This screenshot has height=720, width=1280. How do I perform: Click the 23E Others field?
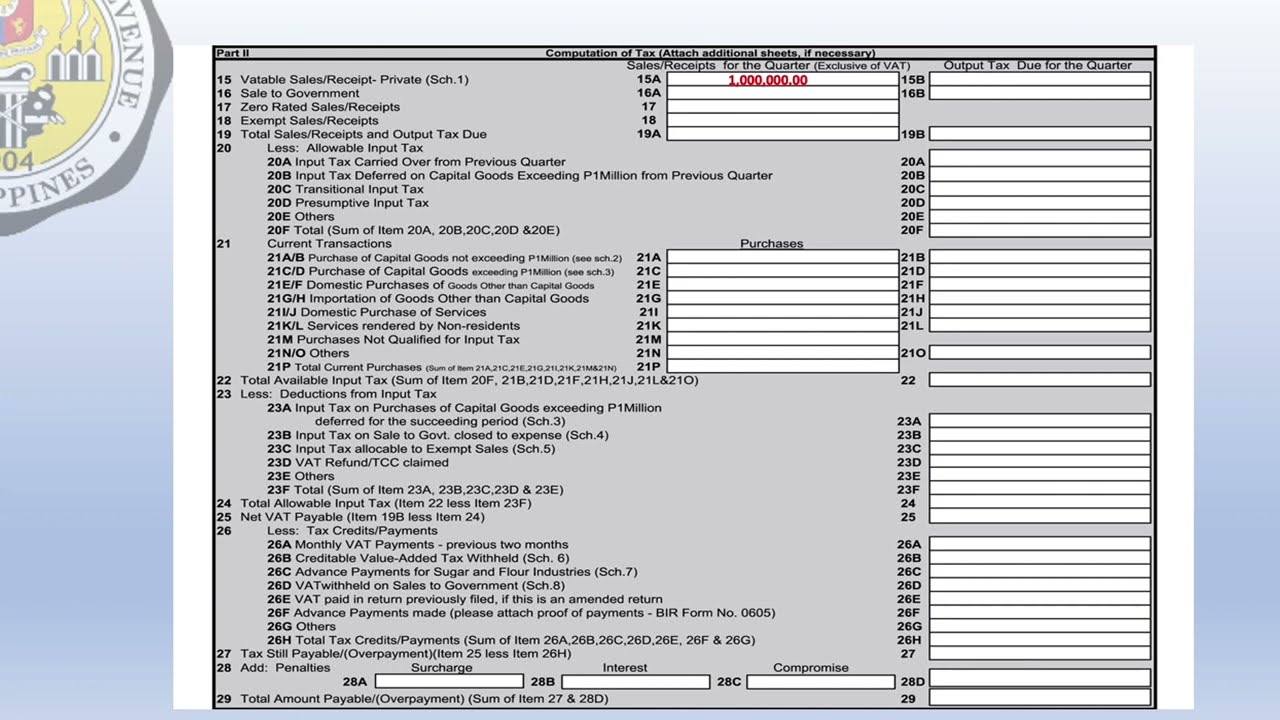[x=1040, y=476]
